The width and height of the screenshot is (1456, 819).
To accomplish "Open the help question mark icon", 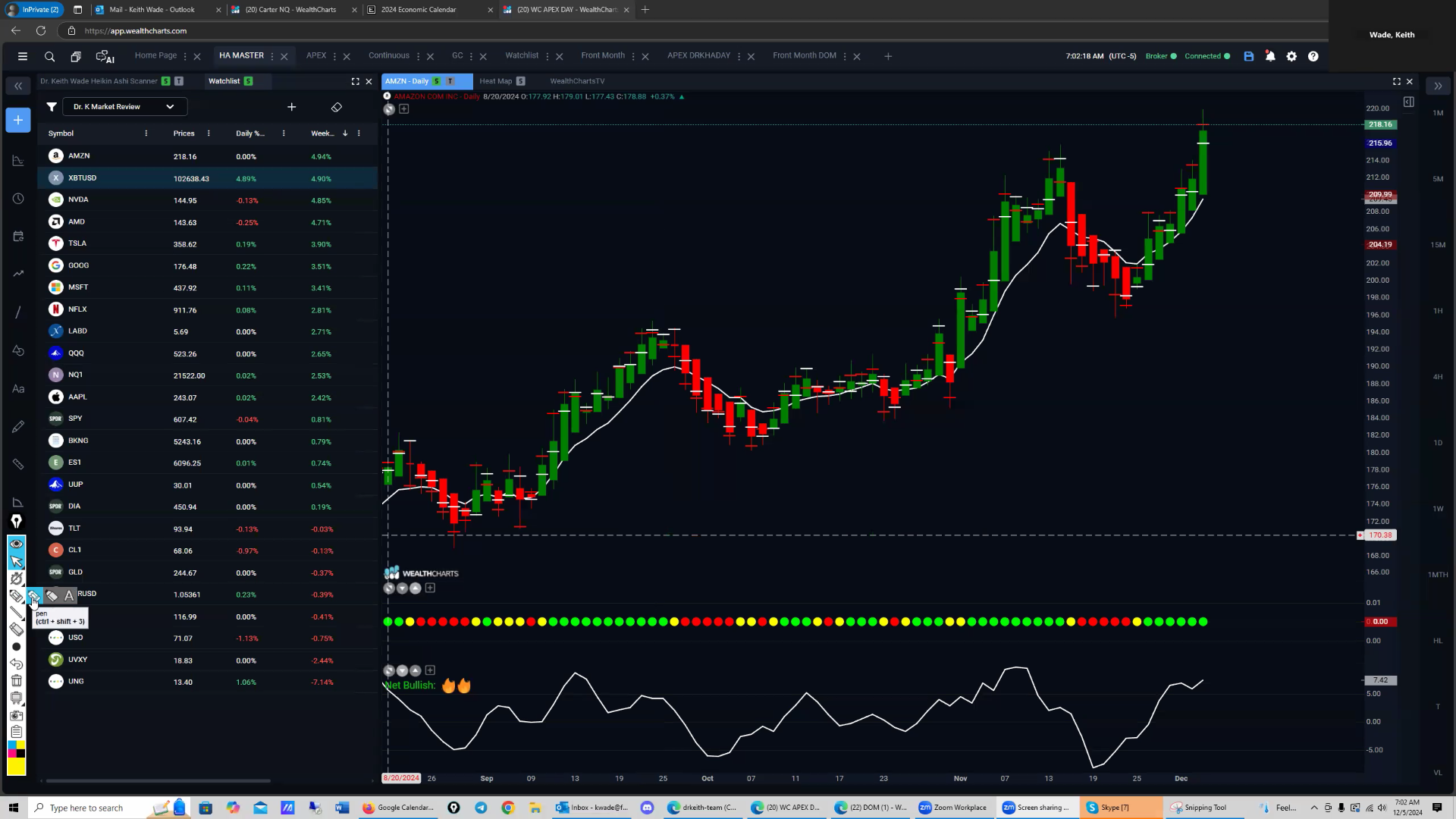I will coord(1313,56).
